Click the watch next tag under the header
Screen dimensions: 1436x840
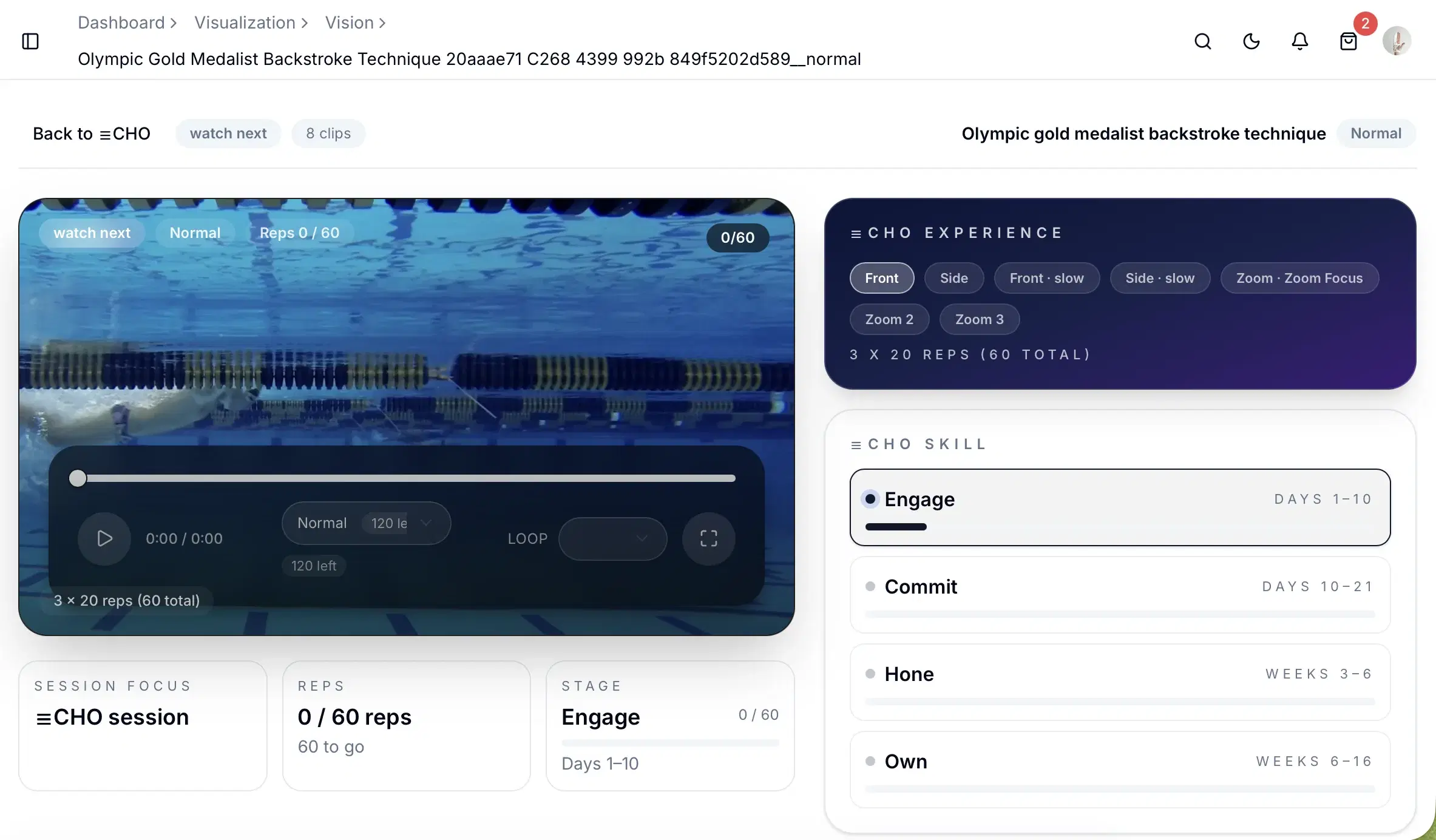228,134
